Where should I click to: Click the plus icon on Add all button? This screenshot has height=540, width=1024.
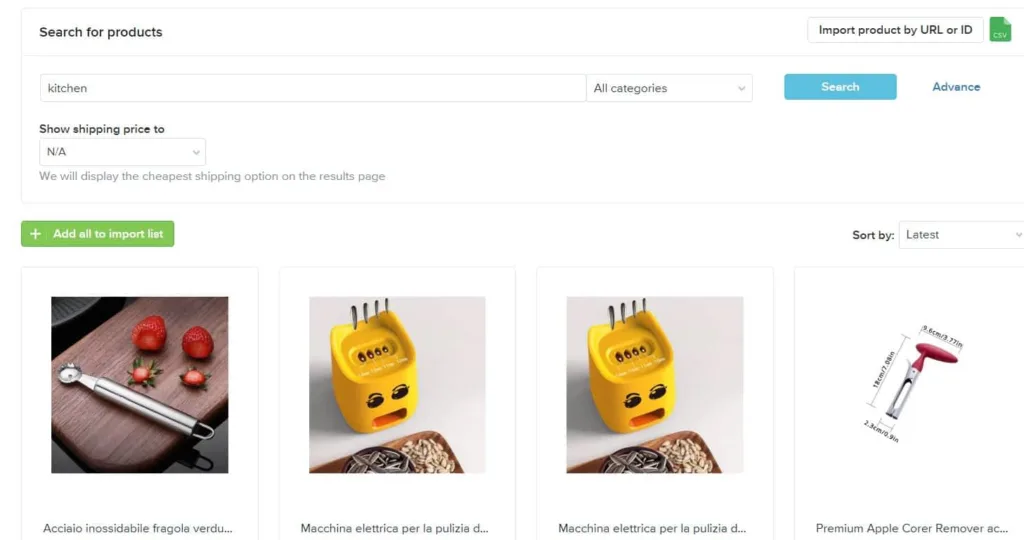pos(36,234)
